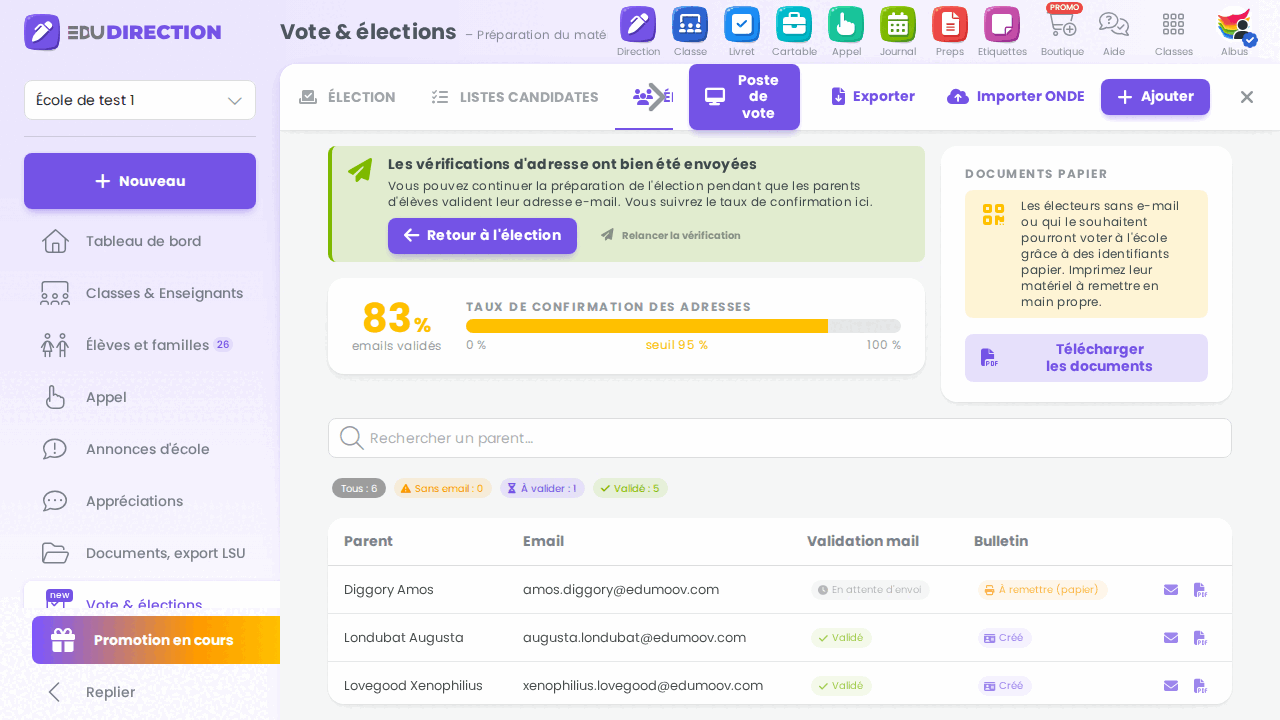
Task: Click the 'Importer ONDE' button
Action: point(1016,97)
